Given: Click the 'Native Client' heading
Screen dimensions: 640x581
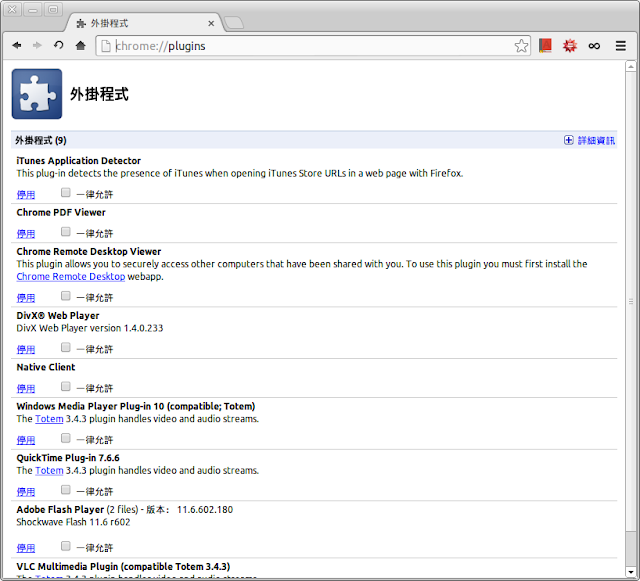Looking at the screenshot, I should point(46,367).
